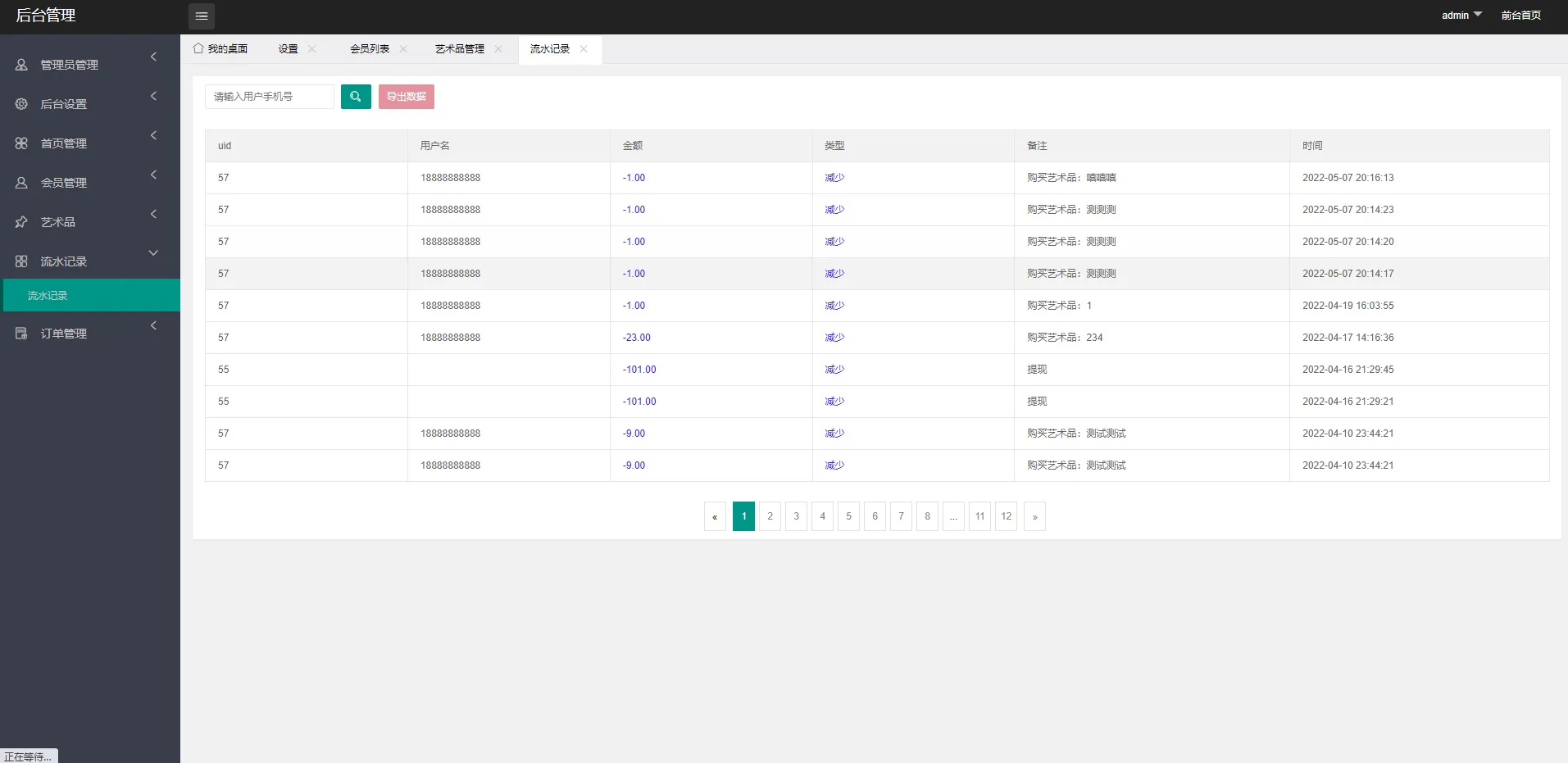Open the admin user dropdown

click(1461, 16)
